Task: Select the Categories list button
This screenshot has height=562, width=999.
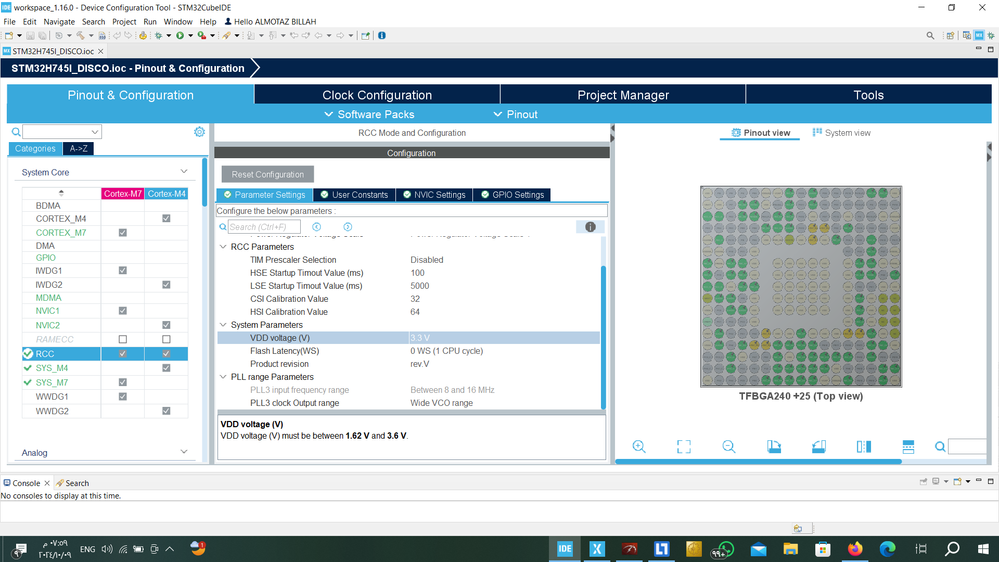Action: (x=35, y=148)
